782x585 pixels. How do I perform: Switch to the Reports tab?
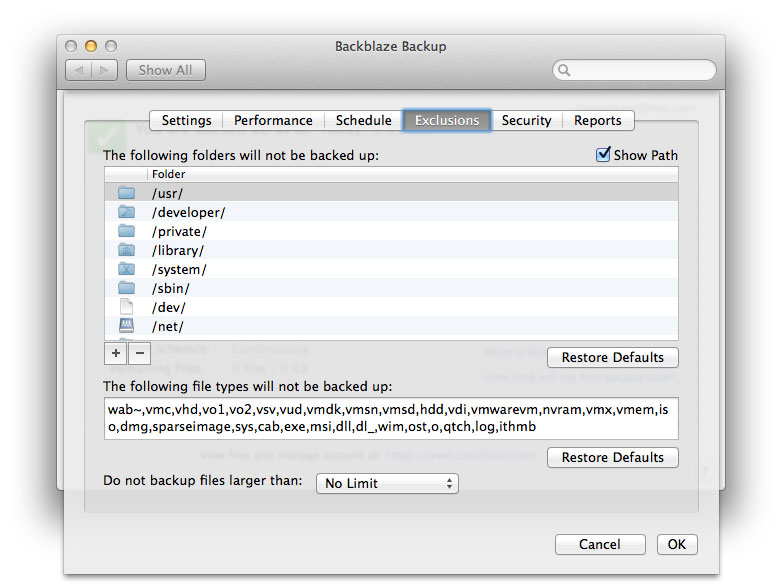pyautogui.click(x=597, y=121)
